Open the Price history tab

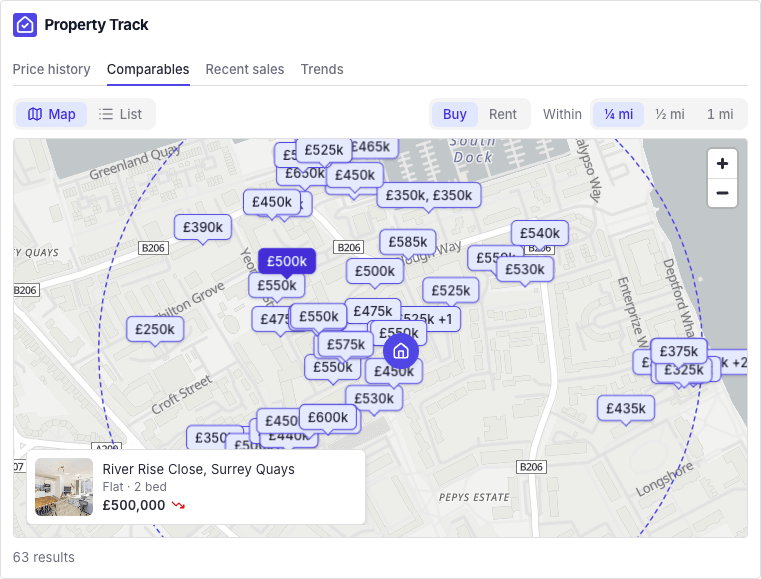pyautogui.click(x=51, y=69)
